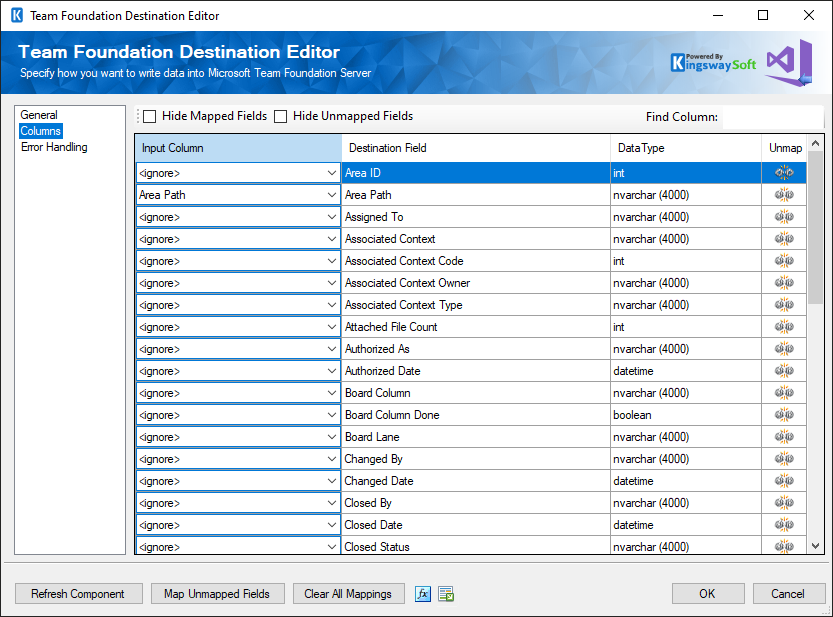Open input column dropdown for Area ID

point(332,173)
